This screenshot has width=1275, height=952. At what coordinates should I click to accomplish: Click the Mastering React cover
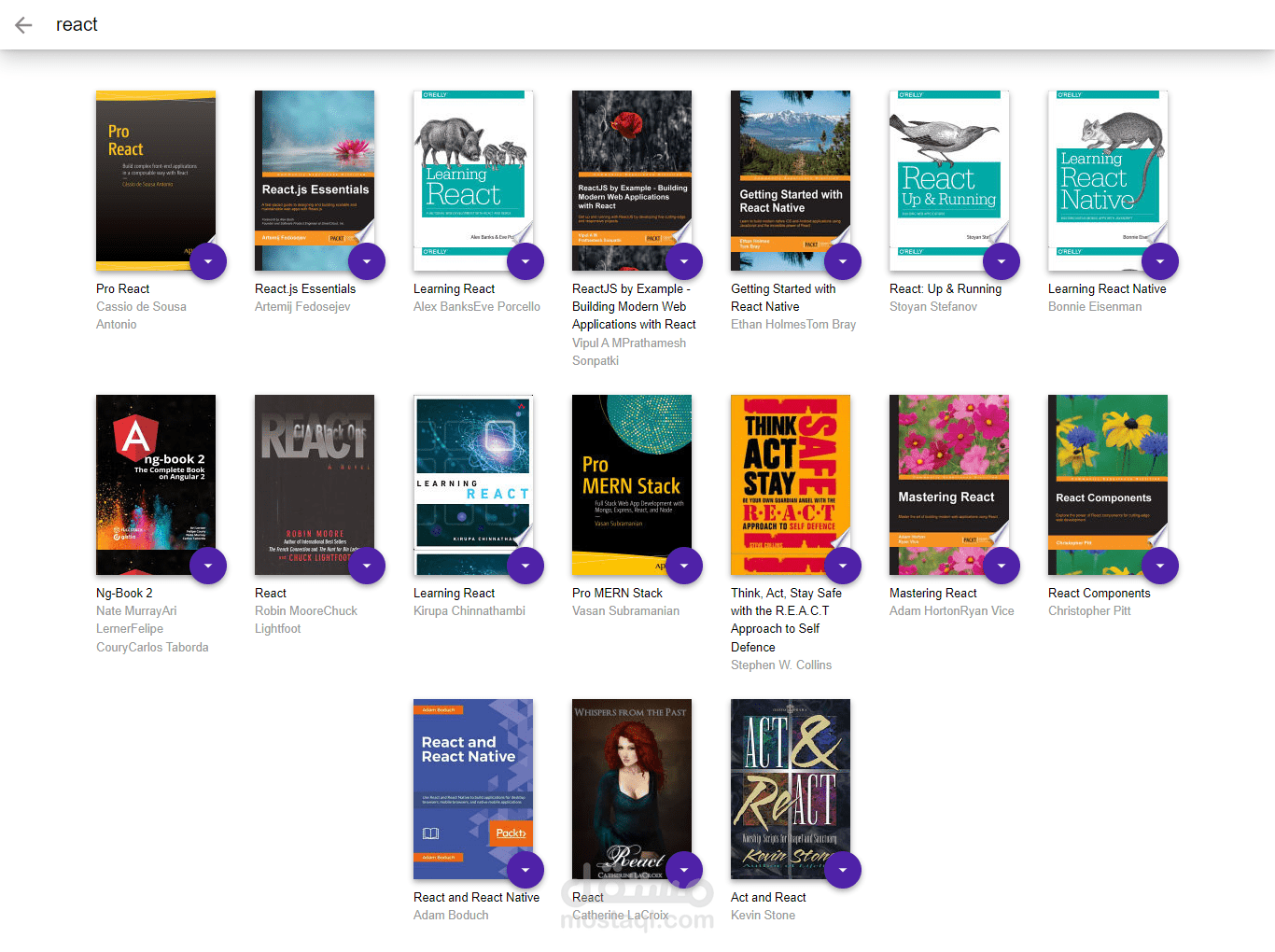(x=949, y=484)
